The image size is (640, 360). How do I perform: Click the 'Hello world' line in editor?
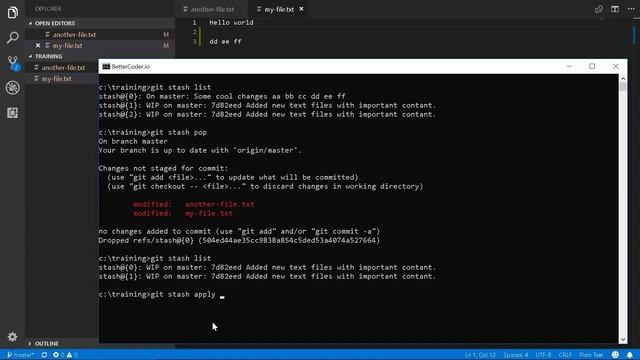click(x=231, y=22)
